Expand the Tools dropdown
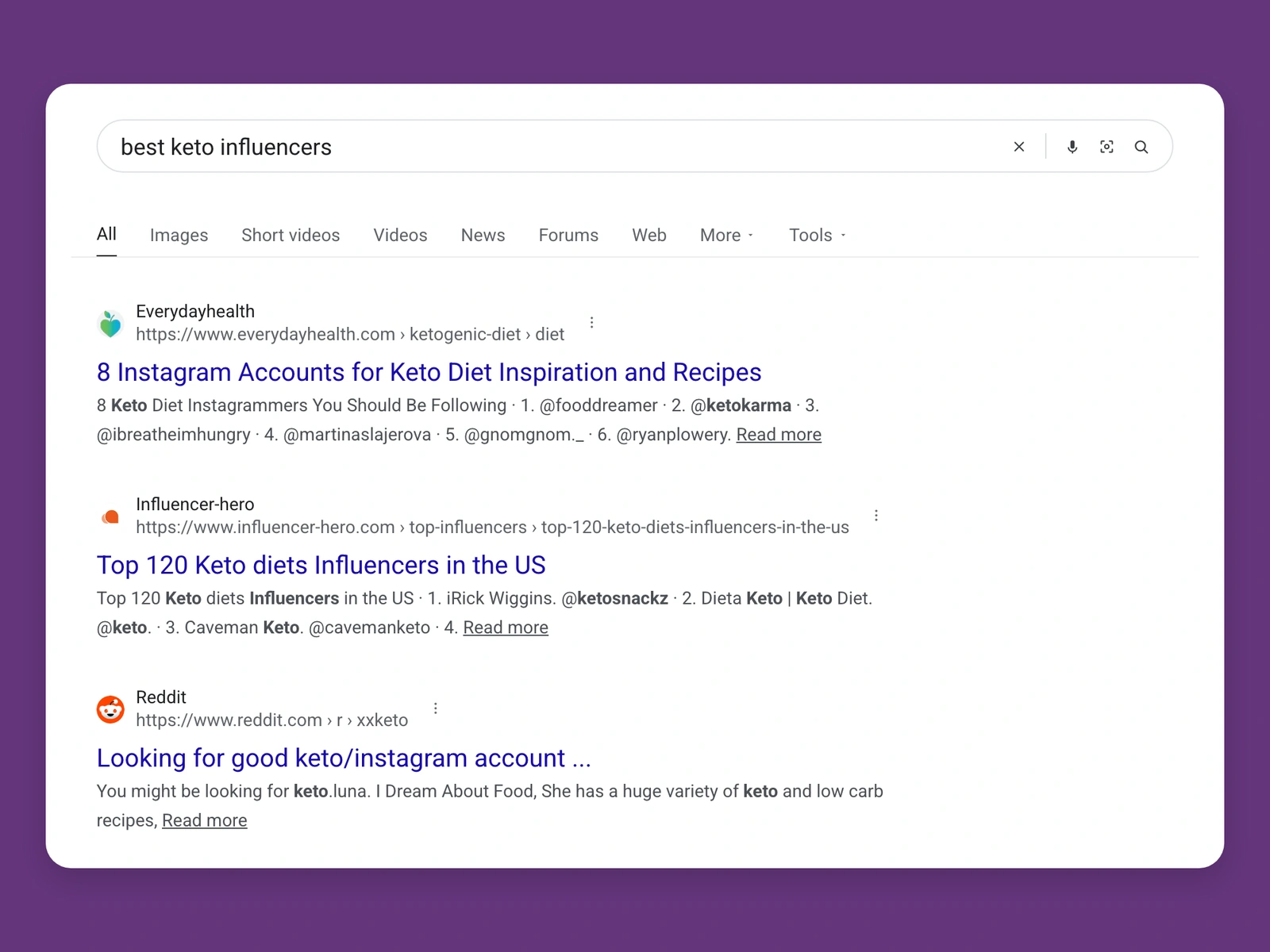Image resolution: width=1270 pixels, height=952 pixels. pyautogui.click(x=817, y=235)
